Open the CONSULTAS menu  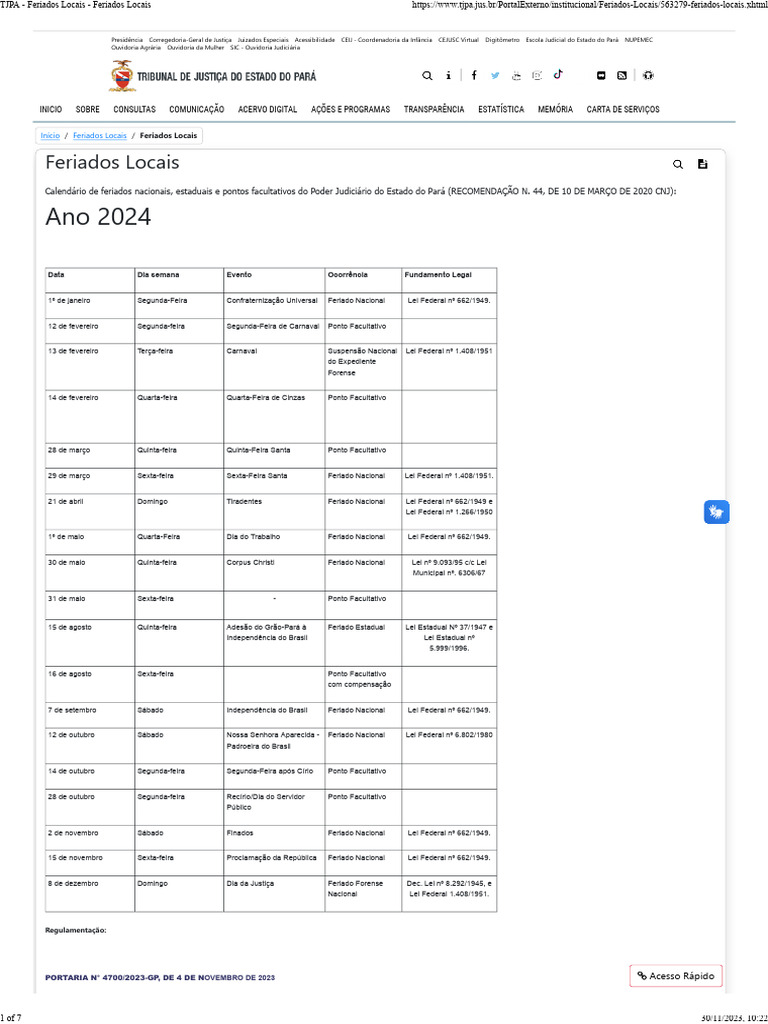(x=134, y=109)
